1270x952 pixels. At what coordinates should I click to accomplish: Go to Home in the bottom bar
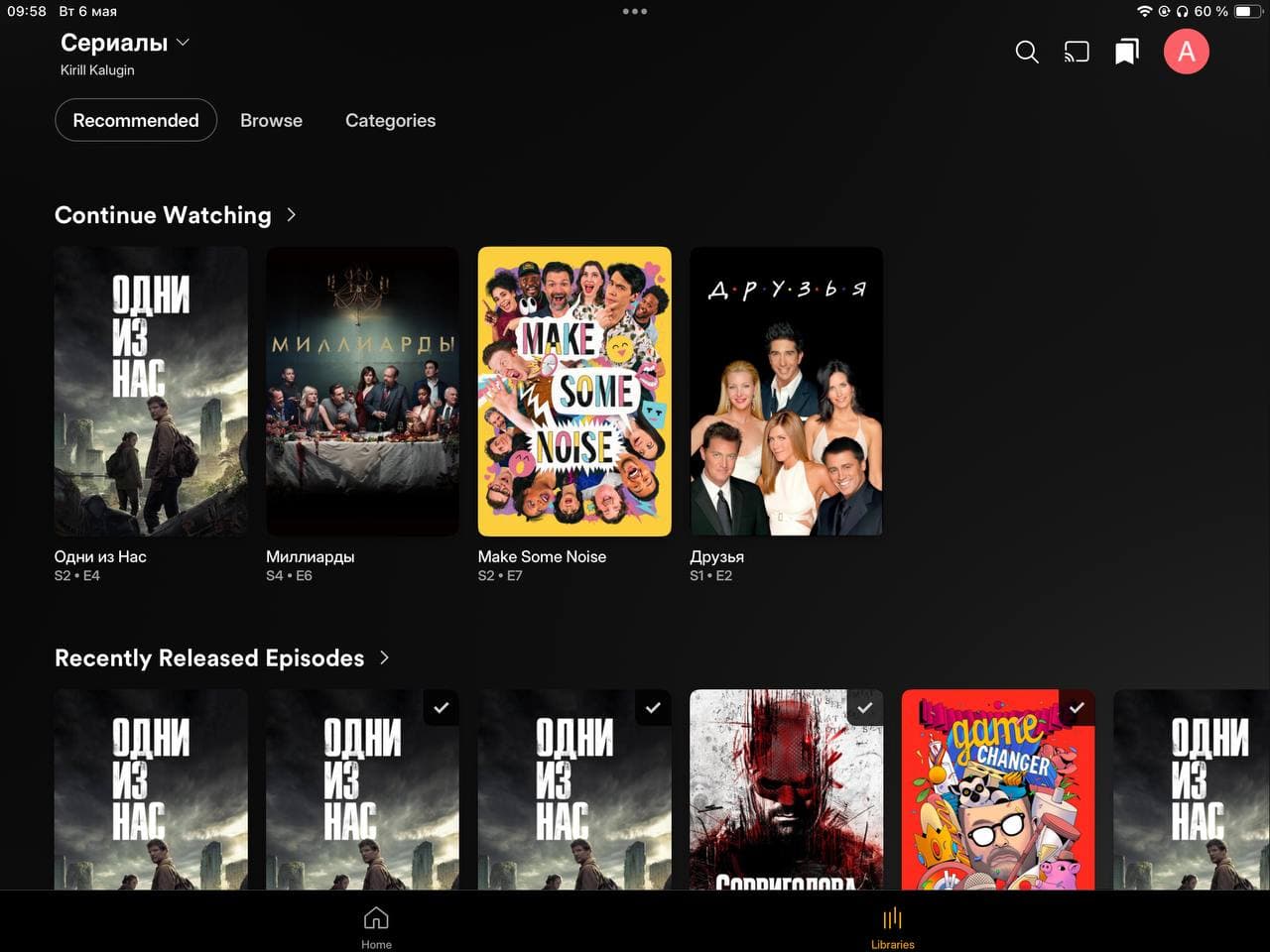click(376, 928)
